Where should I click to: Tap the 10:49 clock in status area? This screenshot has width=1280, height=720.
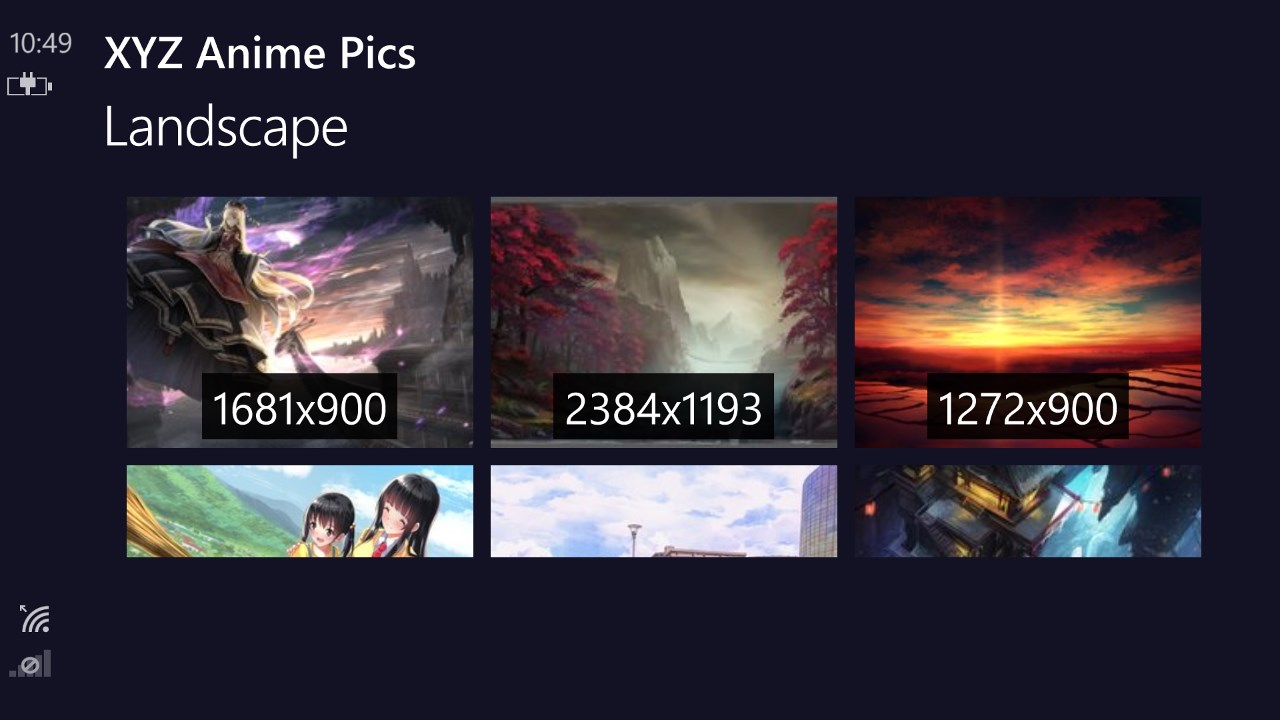[41, 43]
